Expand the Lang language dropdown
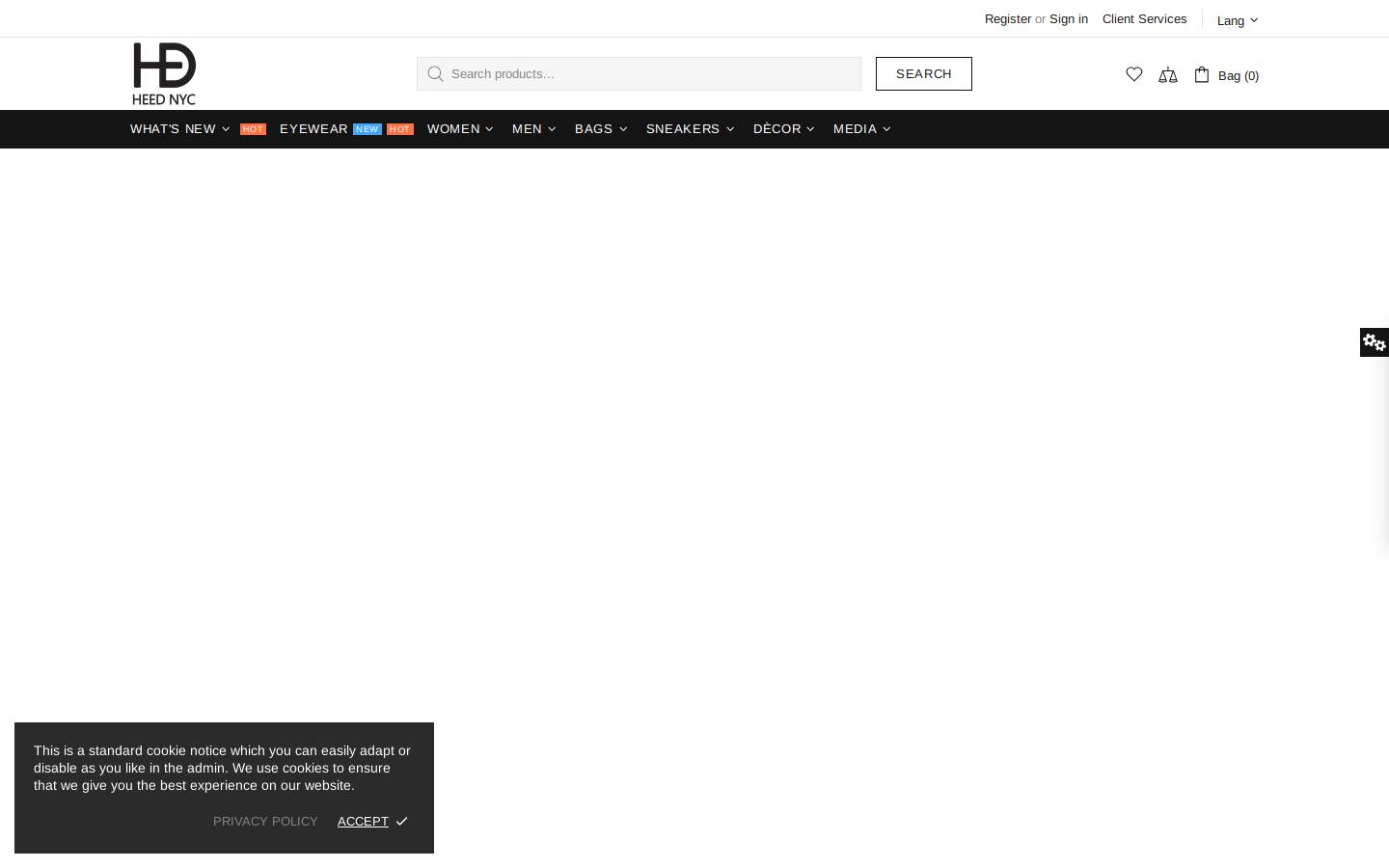This screenshot has width=1389, height=868. click(x=1238, y=20)
